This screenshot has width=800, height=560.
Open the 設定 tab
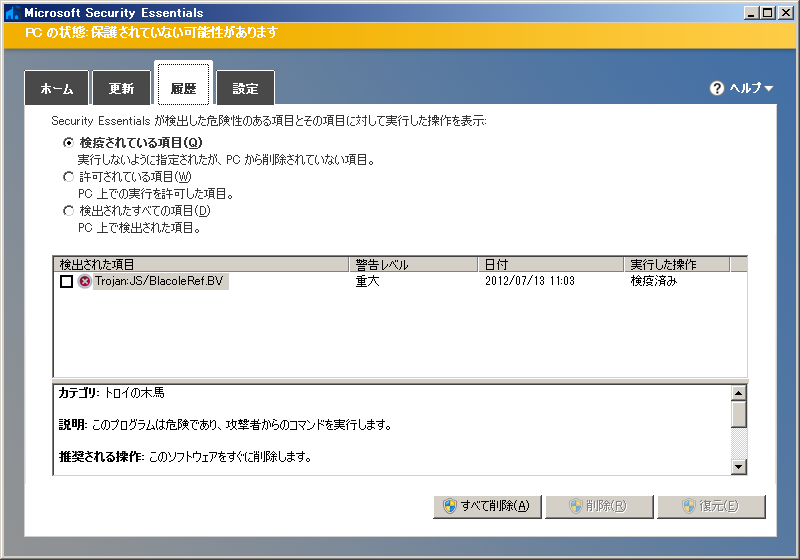pyautogui.click(x=245, y=89)
